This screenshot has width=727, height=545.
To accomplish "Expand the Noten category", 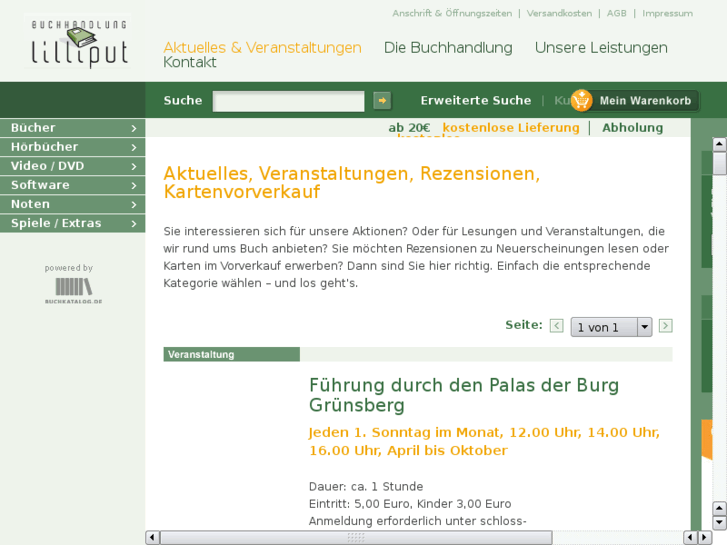I will pyautogui.click(x=72, y=204).
